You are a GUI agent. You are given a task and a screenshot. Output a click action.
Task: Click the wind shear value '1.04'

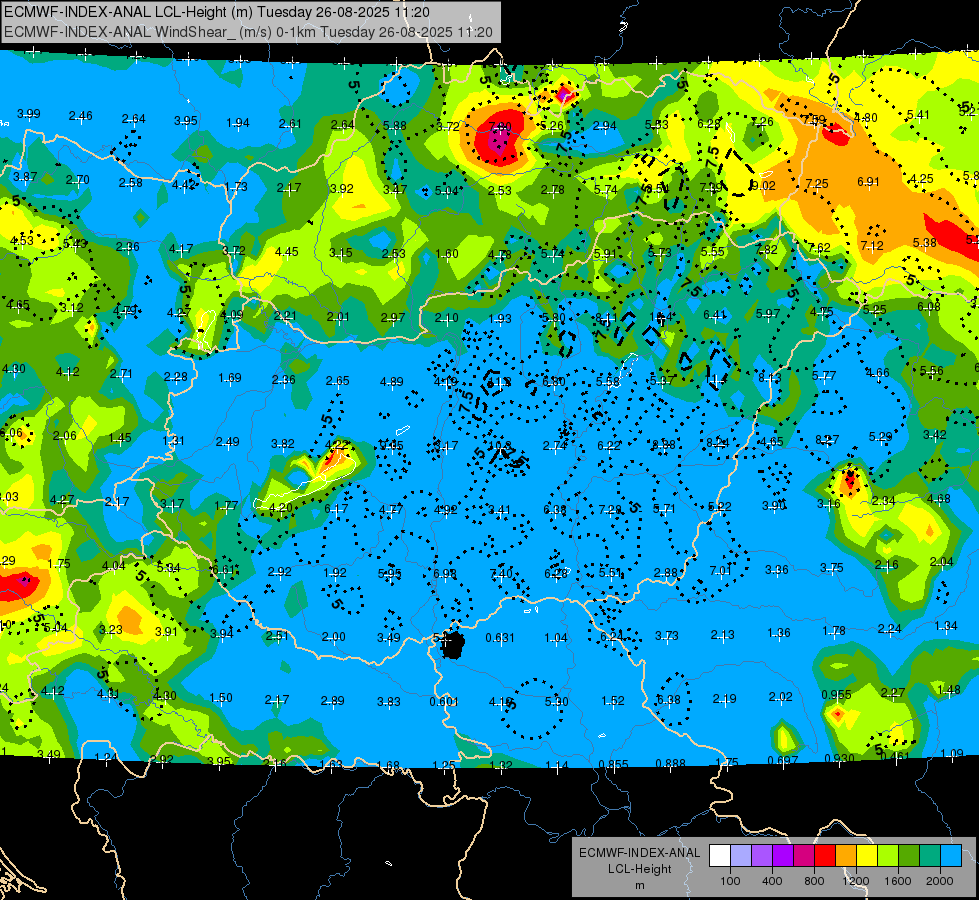556,638
